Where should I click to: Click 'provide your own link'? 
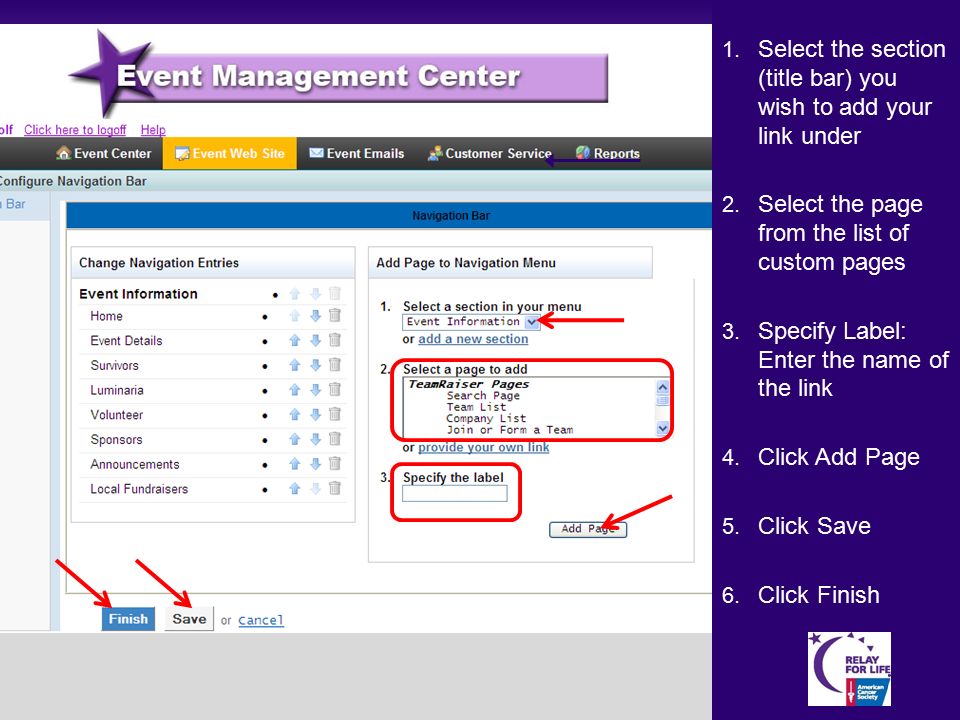(x=483, y=448)
